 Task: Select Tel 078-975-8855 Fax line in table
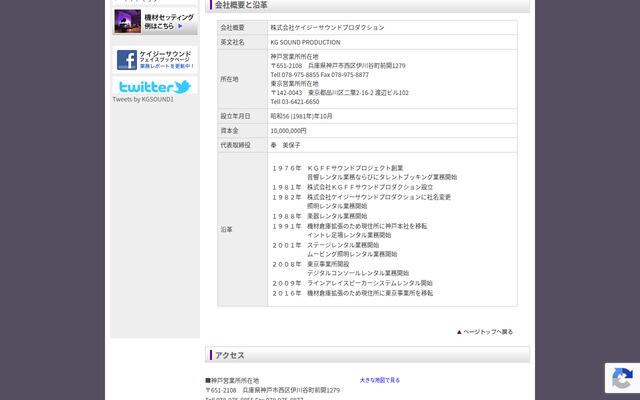tap(320, 75)
